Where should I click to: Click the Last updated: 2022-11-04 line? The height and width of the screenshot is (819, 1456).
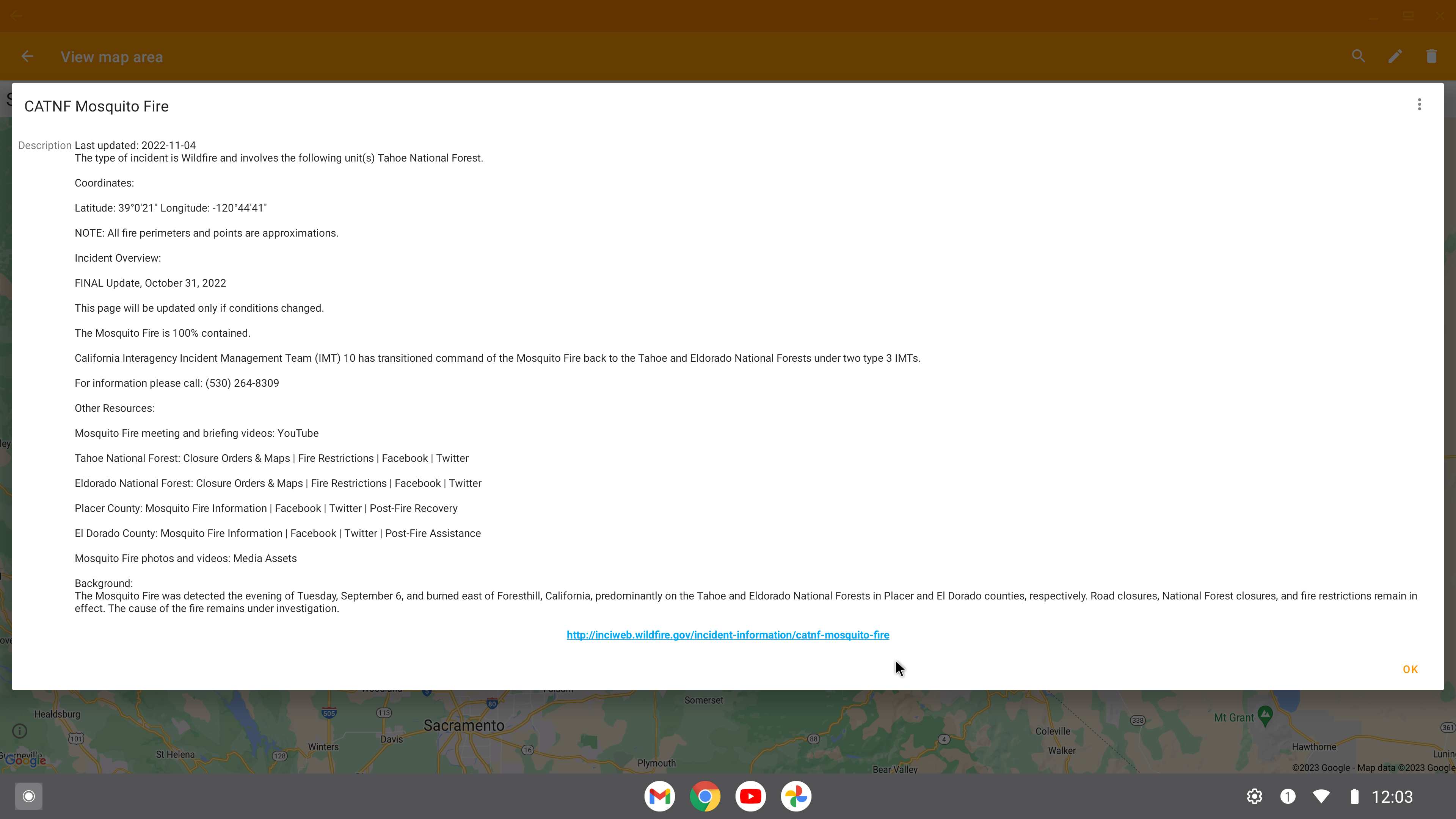tap(135, 145)
